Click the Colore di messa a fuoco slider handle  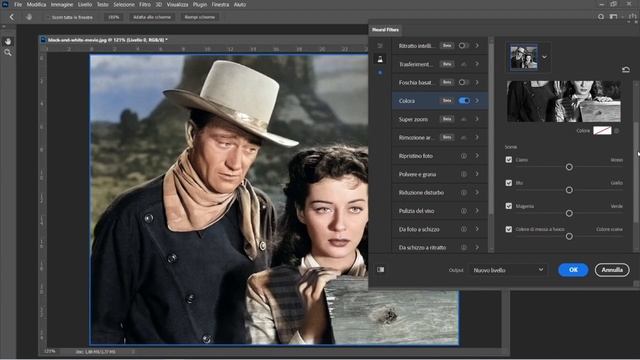[569, 236]
